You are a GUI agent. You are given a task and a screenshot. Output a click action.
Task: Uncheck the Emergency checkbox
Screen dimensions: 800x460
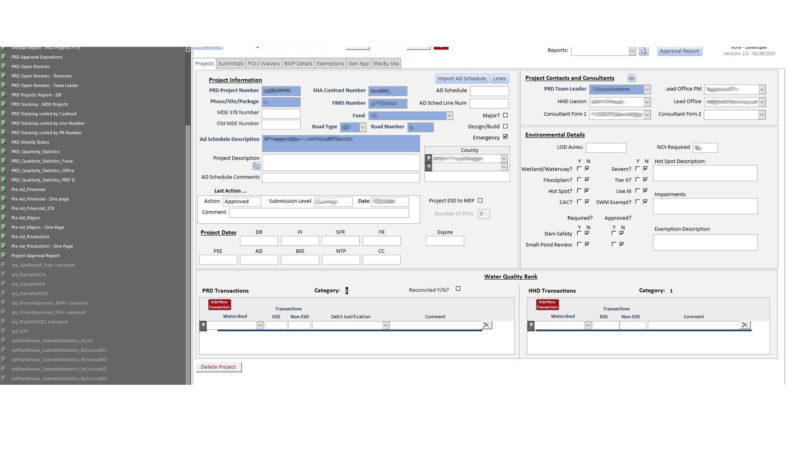point(505,137)
